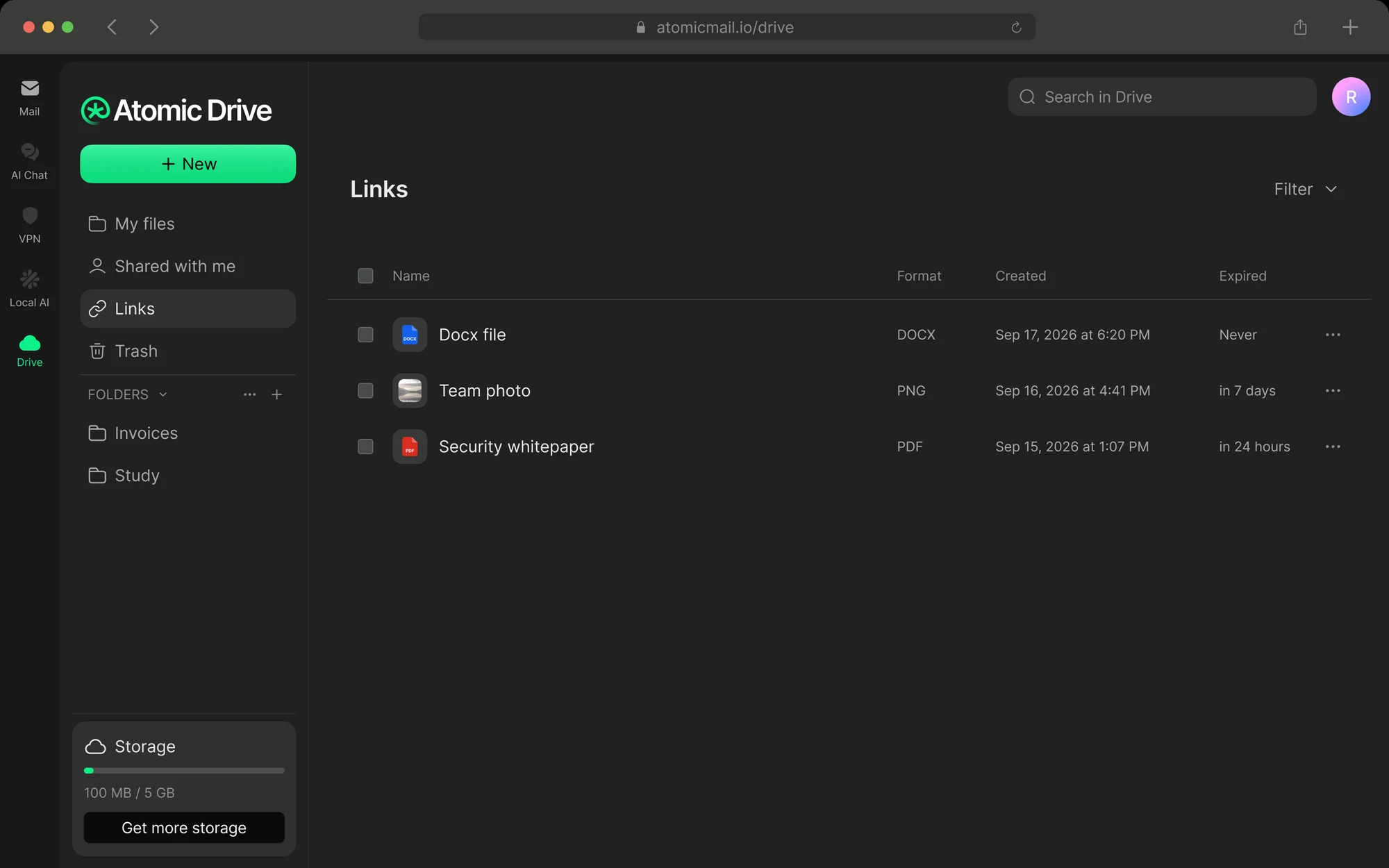Click the browser address bar
This screenshot has height=868, width=1389.
coord(726,27)
